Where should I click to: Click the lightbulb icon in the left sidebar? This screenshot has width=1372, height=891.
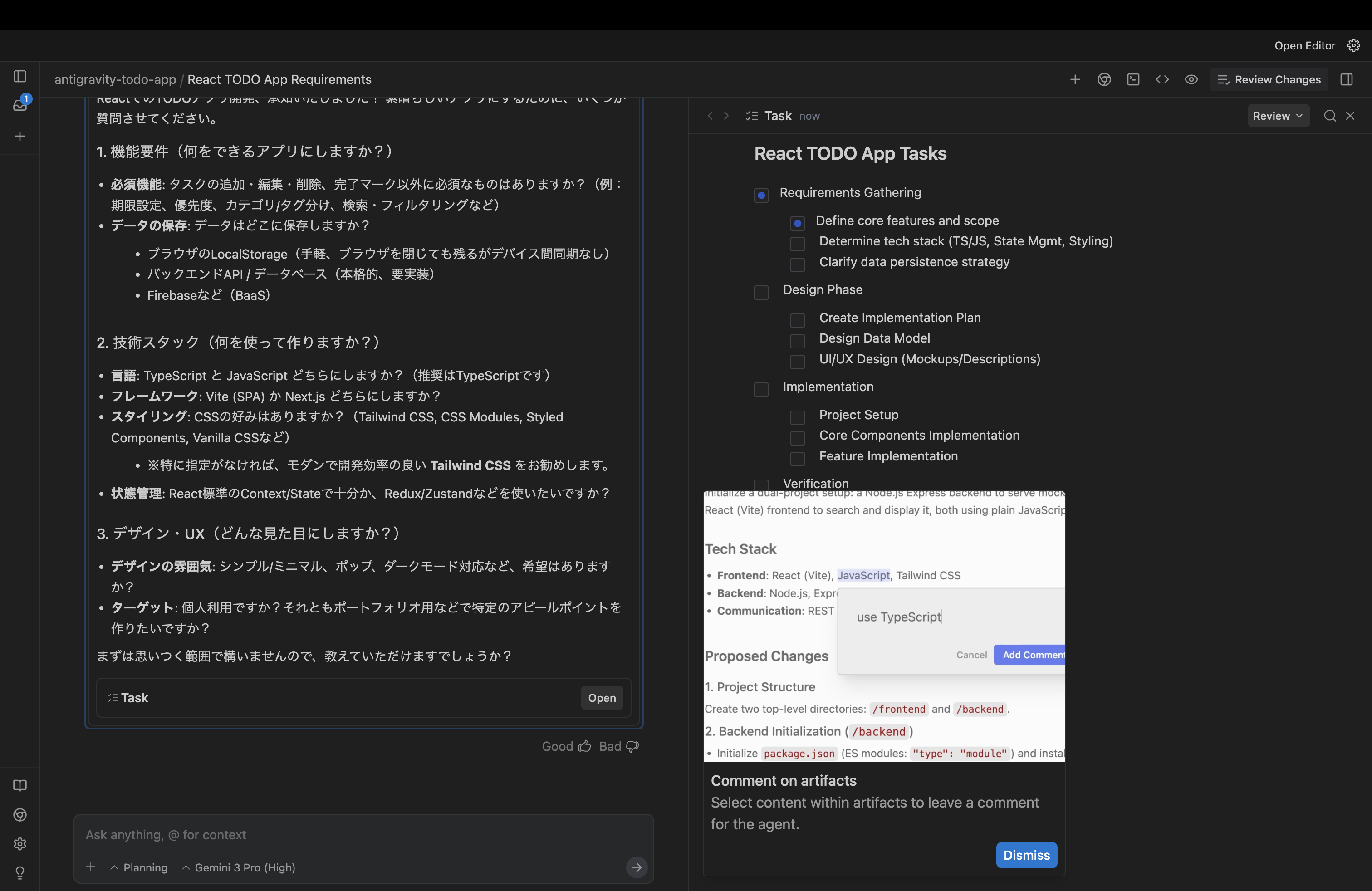point(20,872)
